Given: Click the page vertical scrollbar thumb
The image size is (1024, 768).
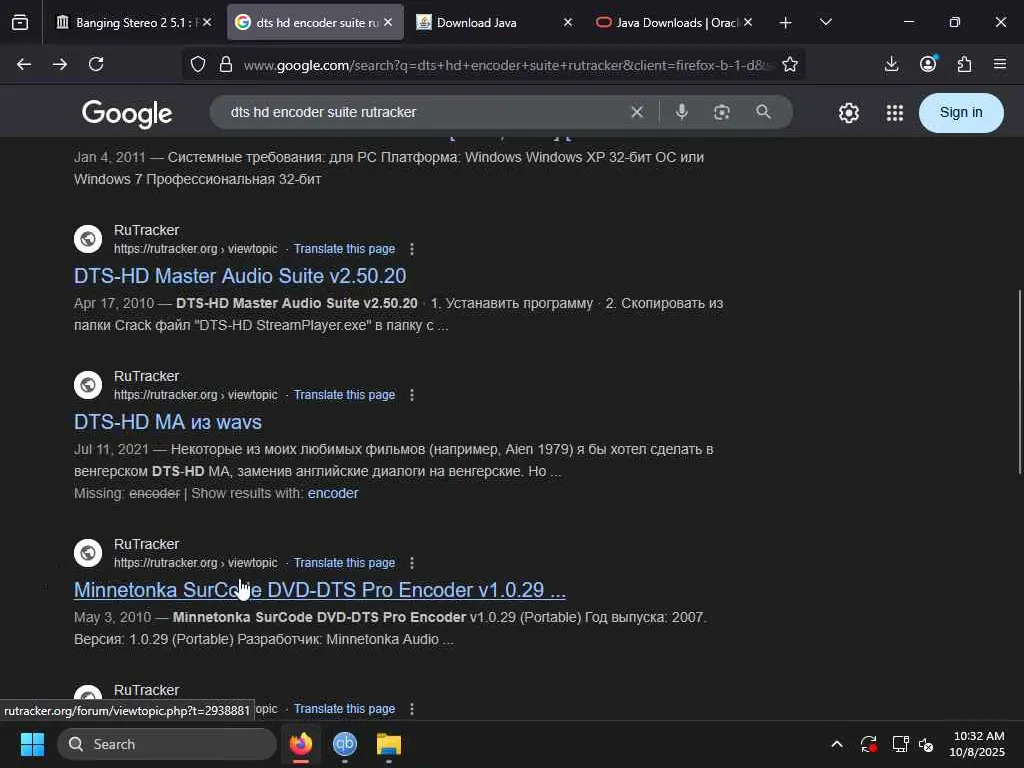Looking at the screenshot, I should (x=1019, y=382).
